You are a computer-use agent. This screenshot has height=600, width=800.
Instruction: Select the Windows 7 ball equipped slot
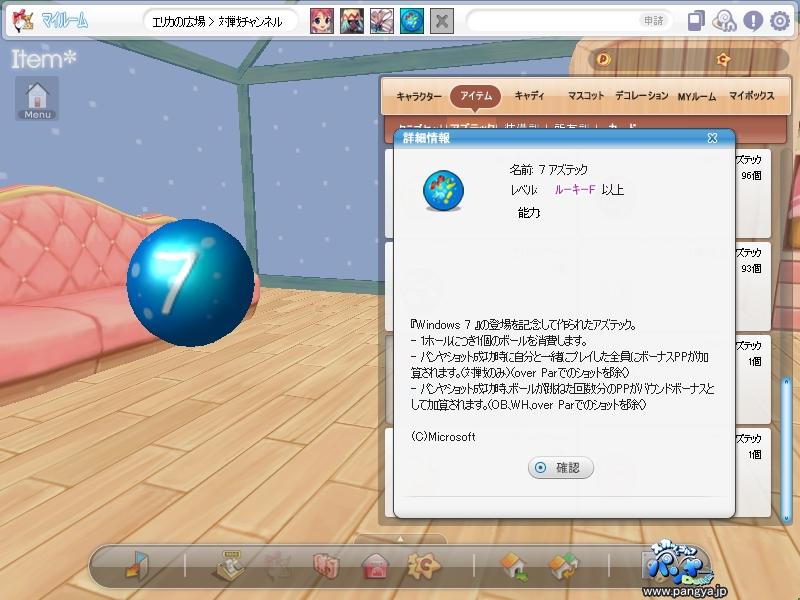(x=412, y=21)
